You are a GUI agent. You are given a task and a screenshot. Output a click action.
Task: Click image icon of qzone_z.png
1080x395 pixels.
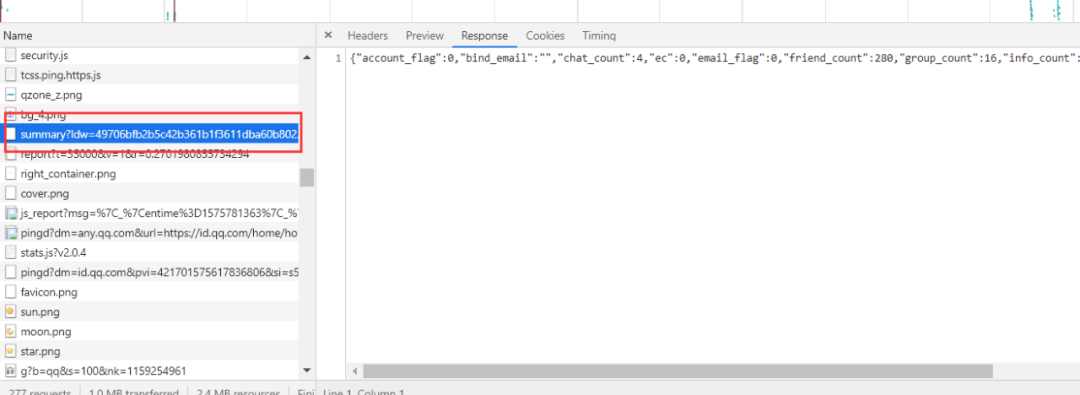pos(10,94)
